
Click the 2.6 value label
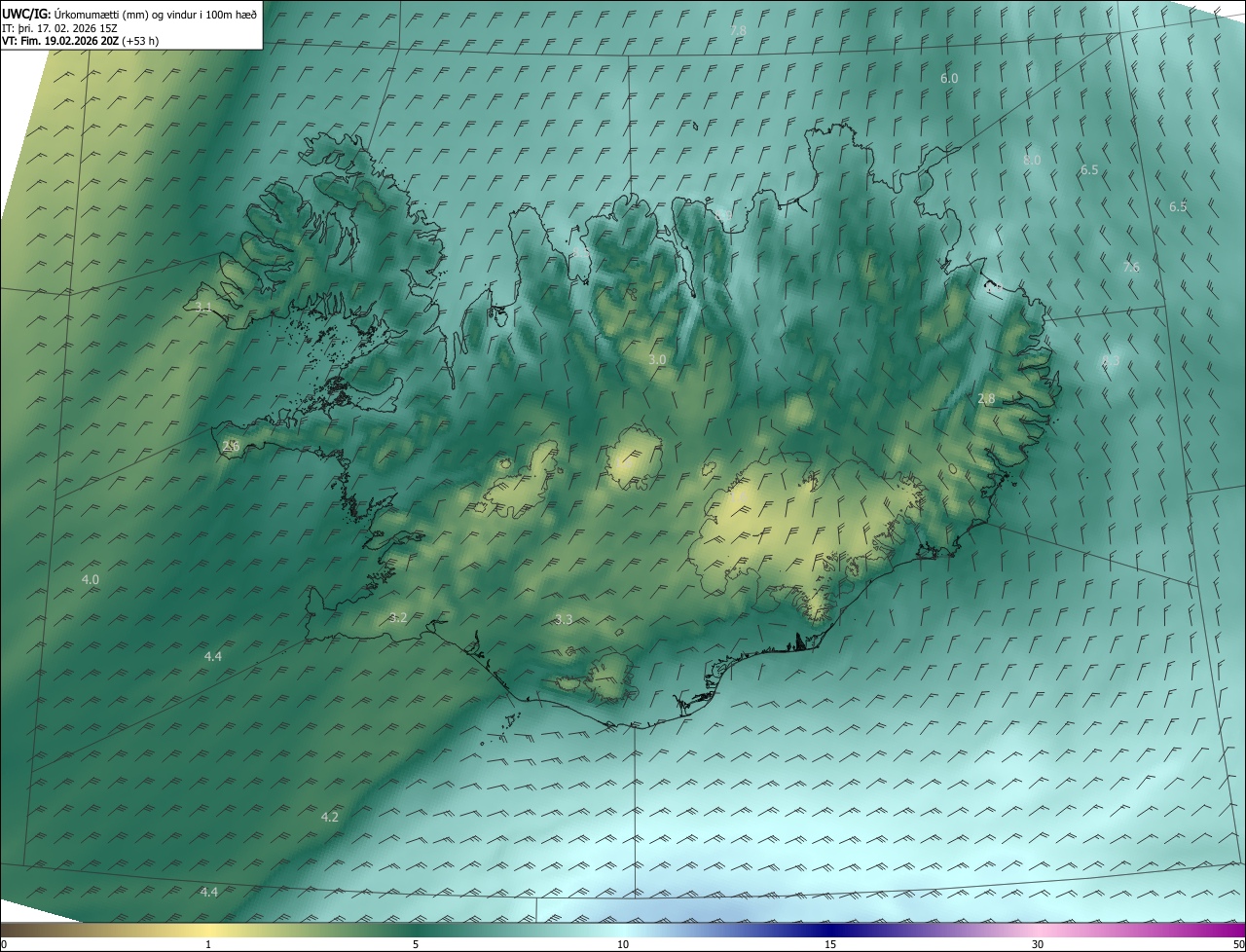click(x=231, y=445)
